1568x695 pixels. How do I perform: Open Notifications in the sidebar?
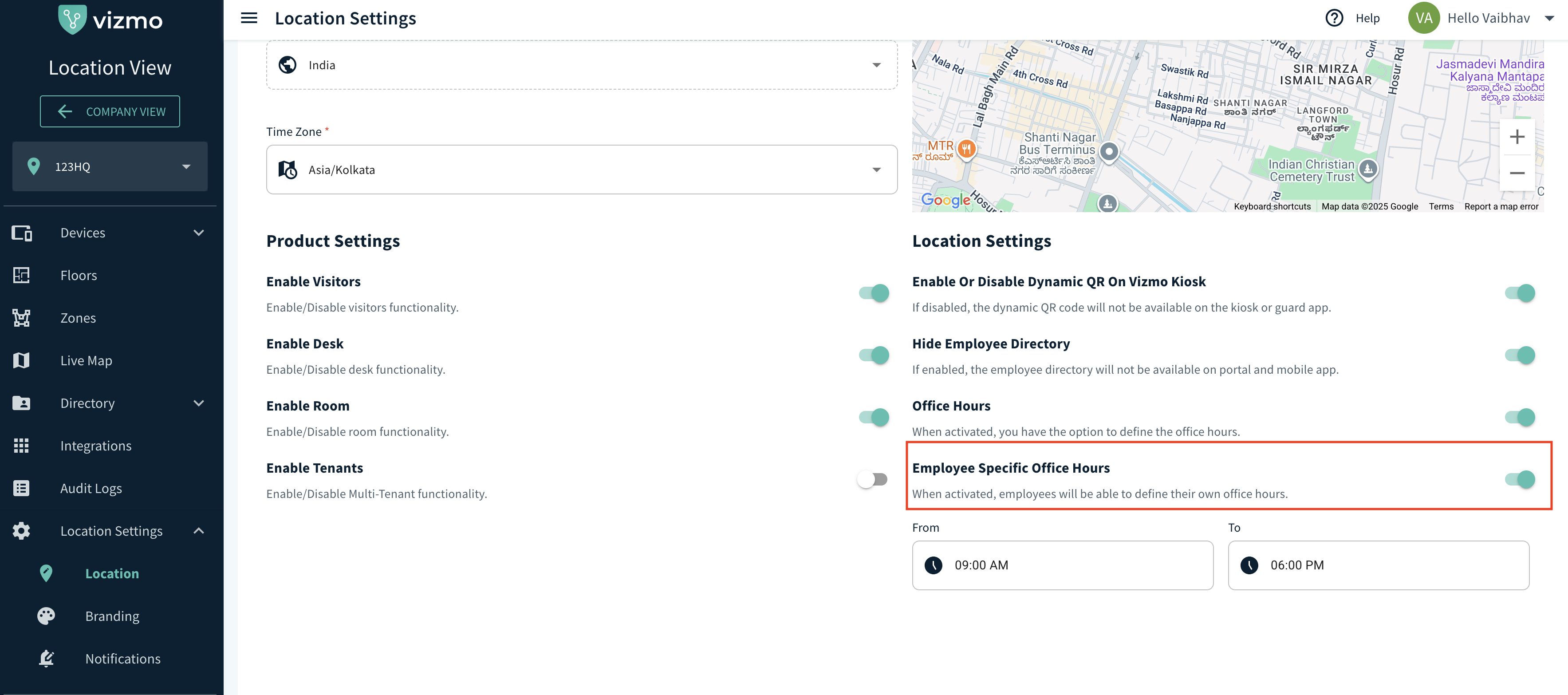click(x=122, y=659)
